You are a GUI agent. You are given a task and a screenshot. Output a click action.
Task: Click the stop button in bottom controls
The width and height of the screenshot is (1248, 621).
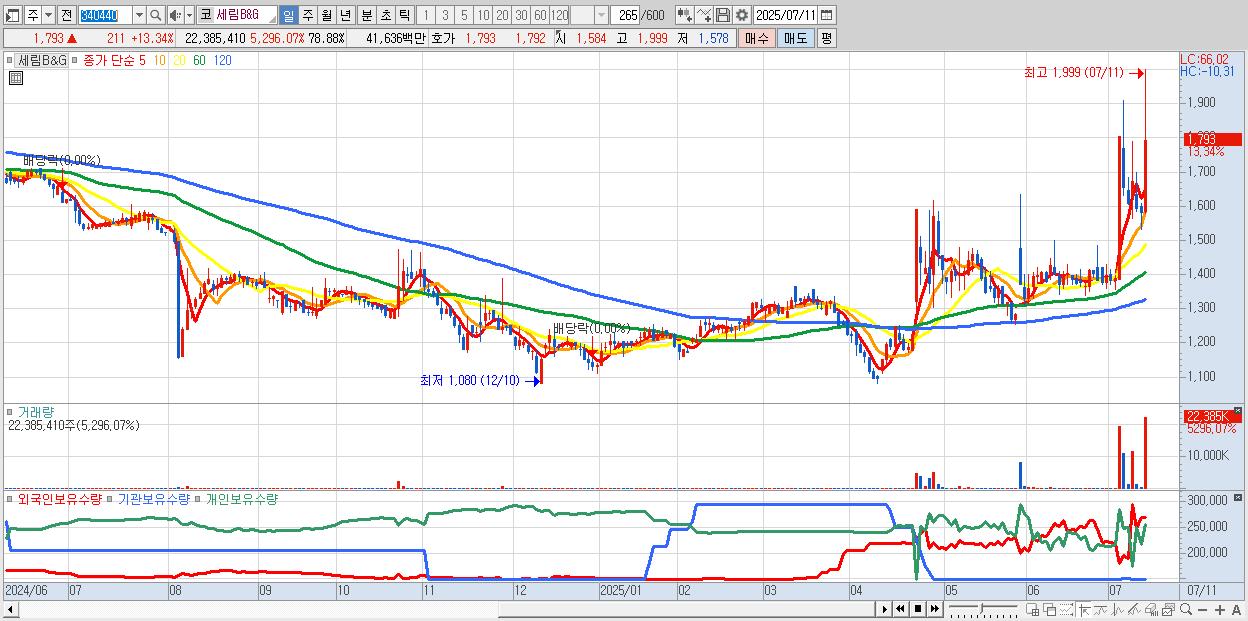coord(918,609)
